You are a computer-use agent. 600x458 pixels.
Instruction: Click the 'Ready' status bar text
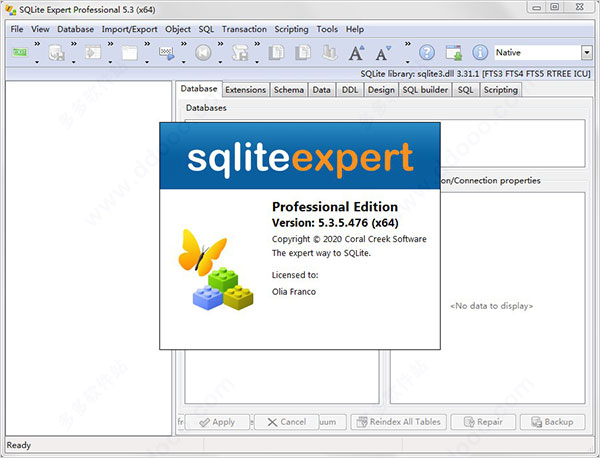point(18,445)
